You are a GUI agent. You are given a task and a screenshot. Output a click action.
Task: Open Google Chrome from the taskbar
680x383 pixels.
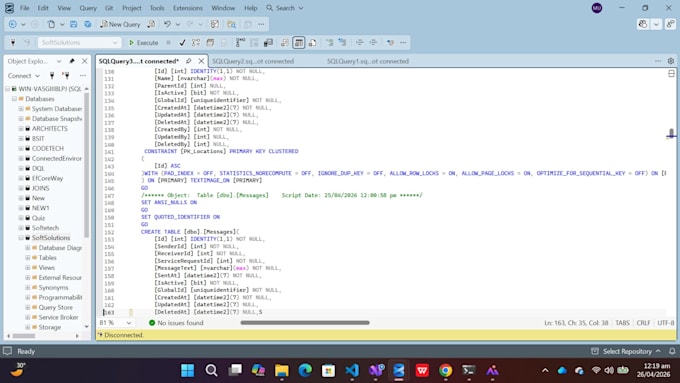(x=445, y=370)
